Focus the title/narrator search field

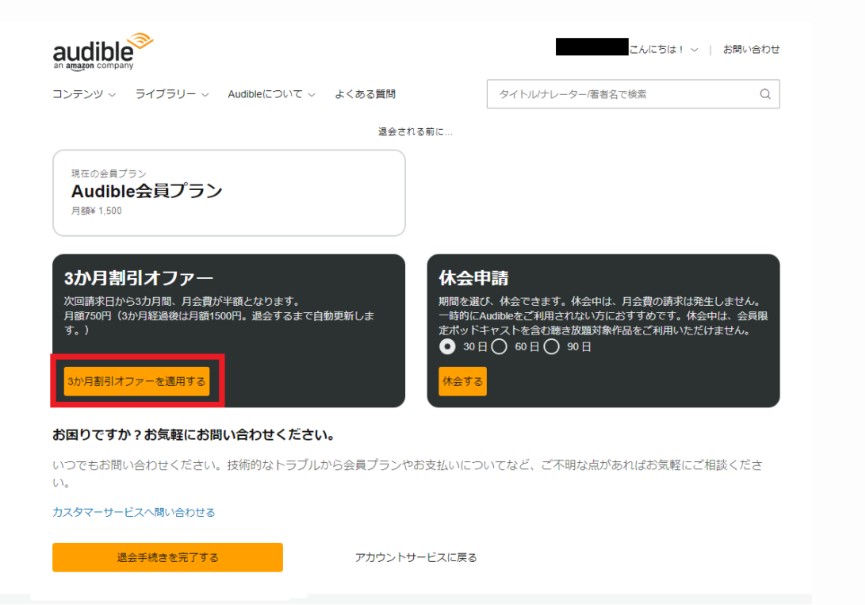click(x=620, y=95)
